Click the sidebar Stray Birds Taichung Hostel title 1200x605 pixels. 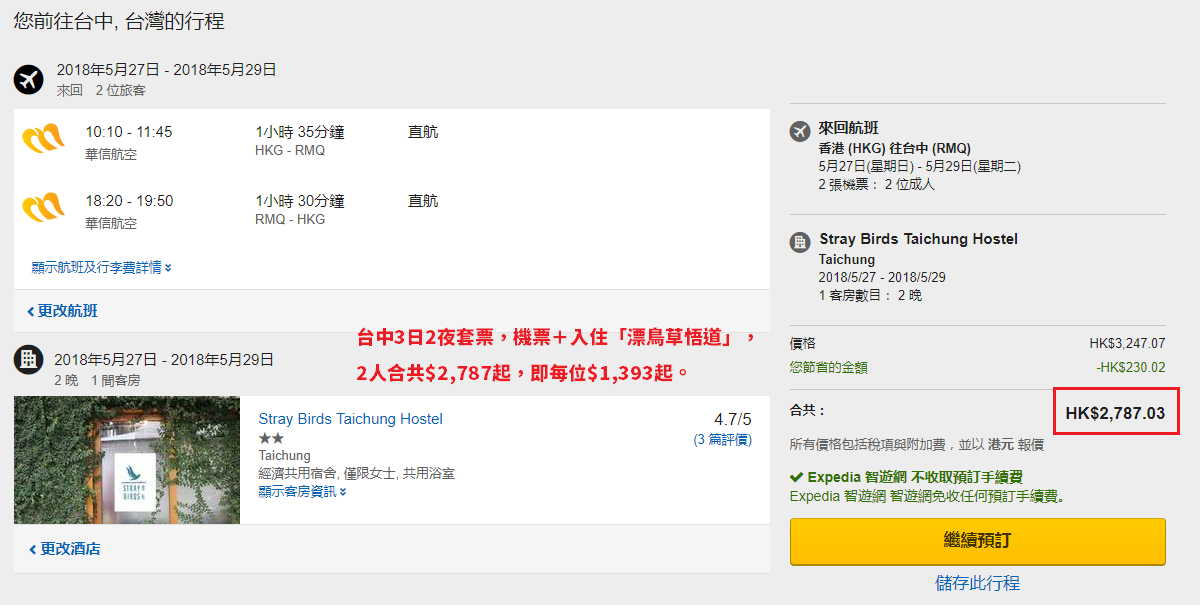(918, 239)
